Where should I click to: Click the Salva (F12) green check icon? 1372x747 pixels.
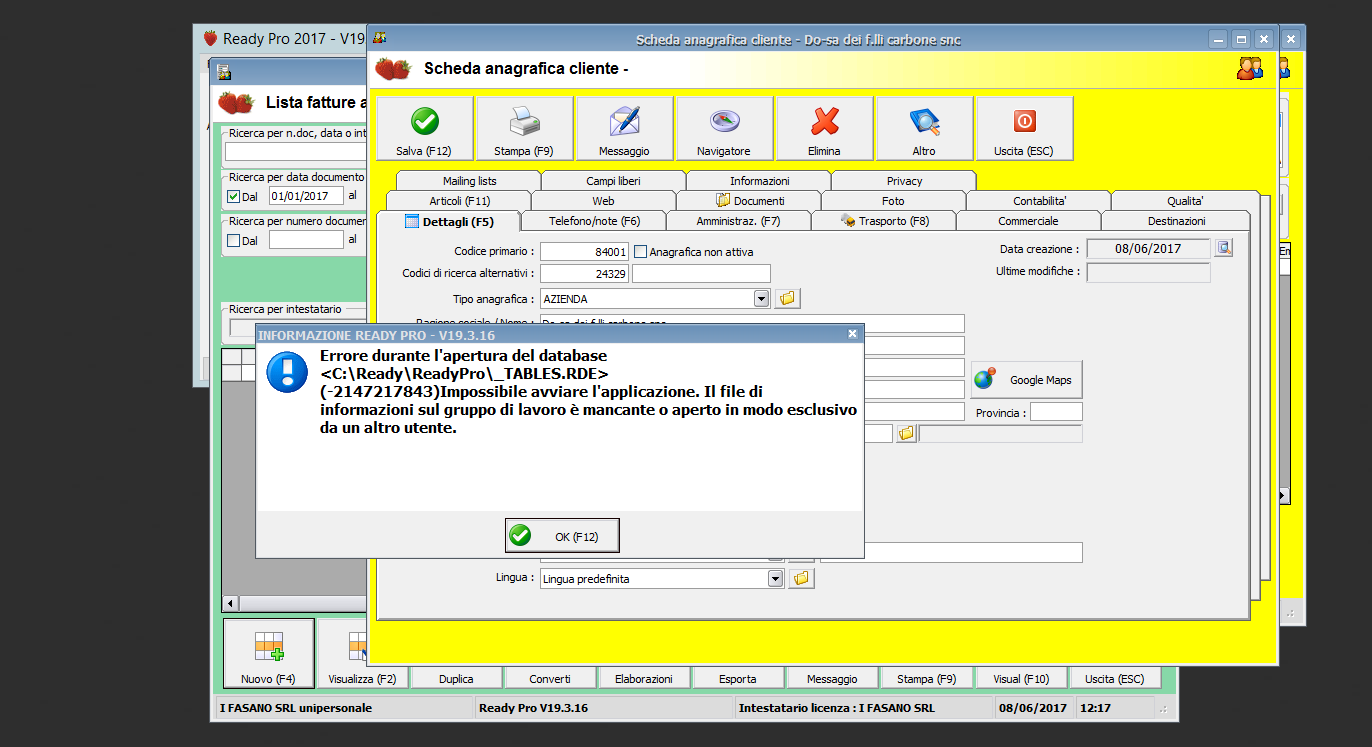point(424,122)
